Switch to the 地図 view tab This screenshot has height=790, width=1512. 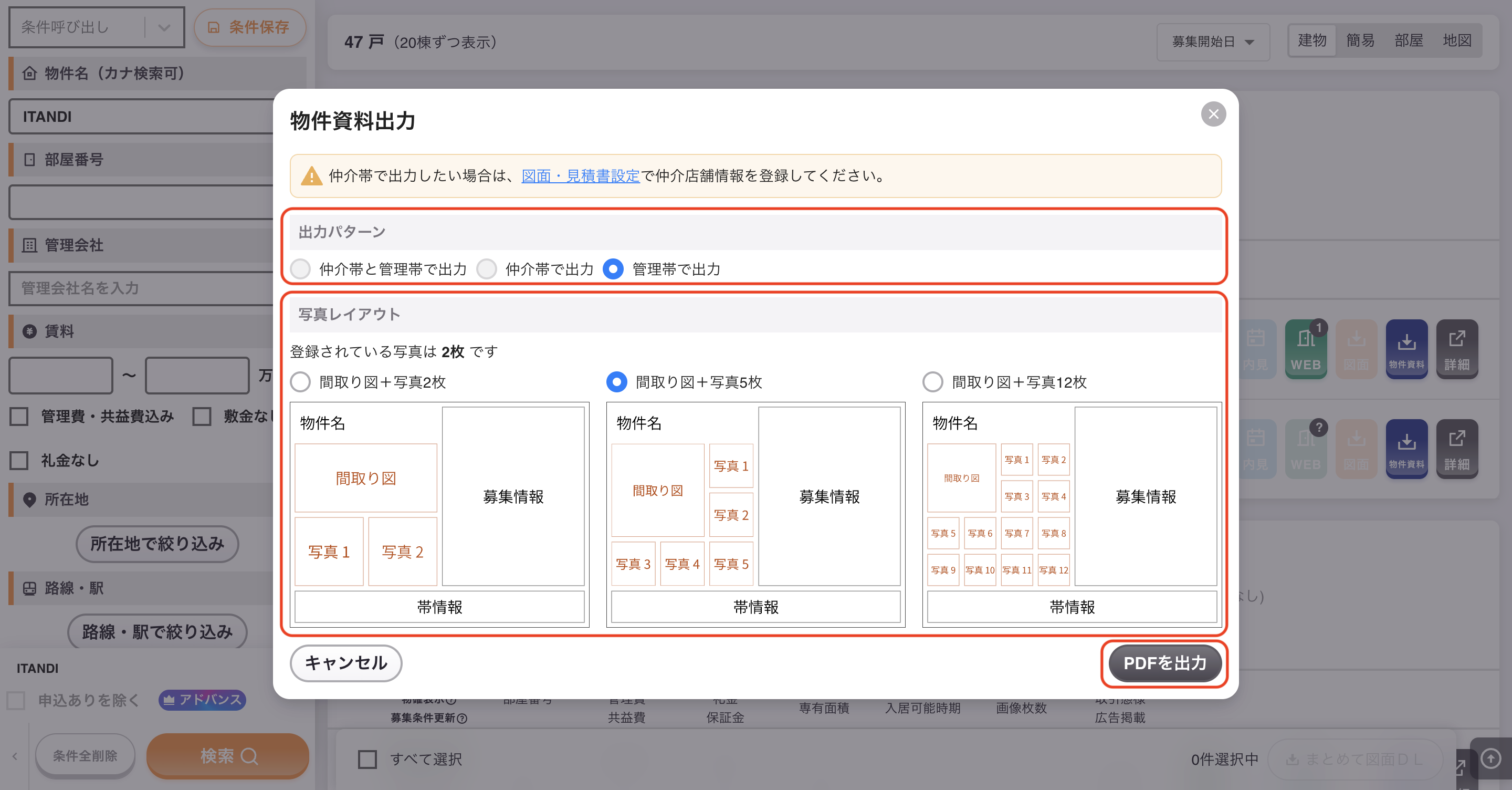tap(1457, 40)
